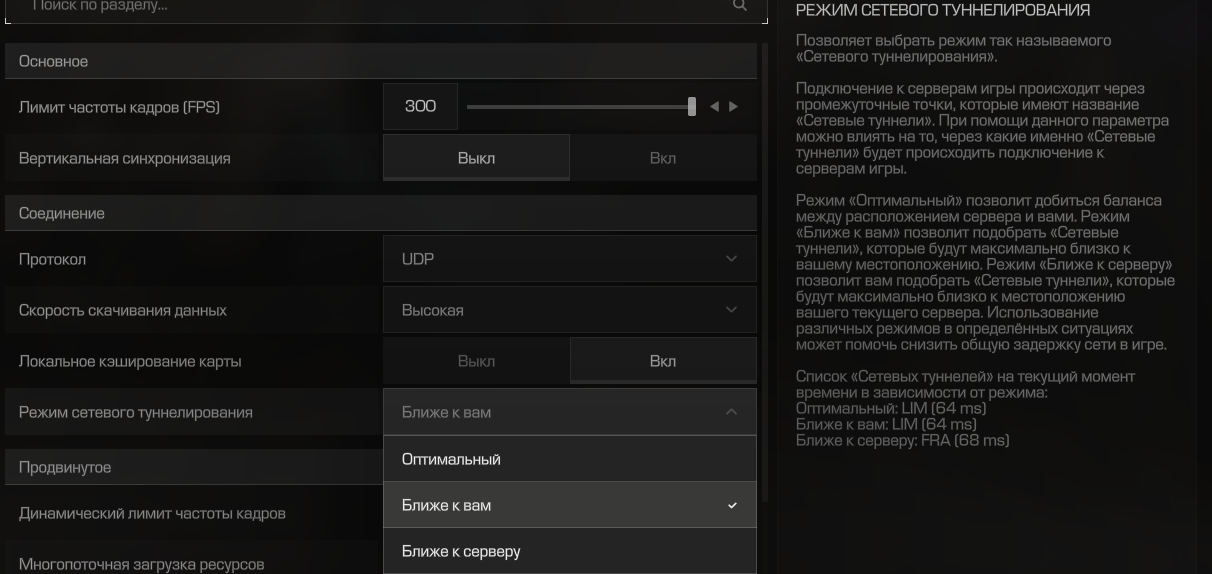Image resolution: width=1212 pixels, height=574 pixels.
Task: Click the checkmark beside «Ближе к вам»
Action: 732,506
